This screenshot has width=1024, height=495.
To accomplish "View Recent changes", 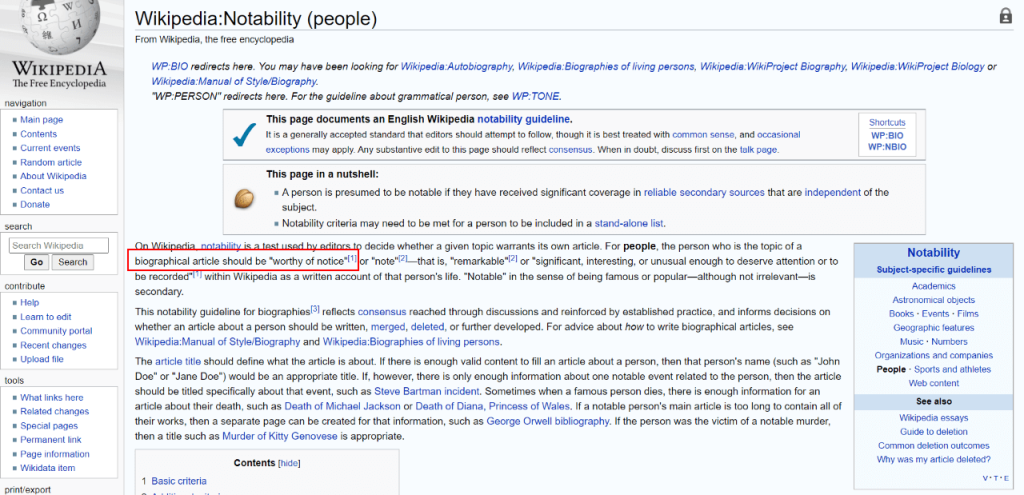I will coord(53,345).
